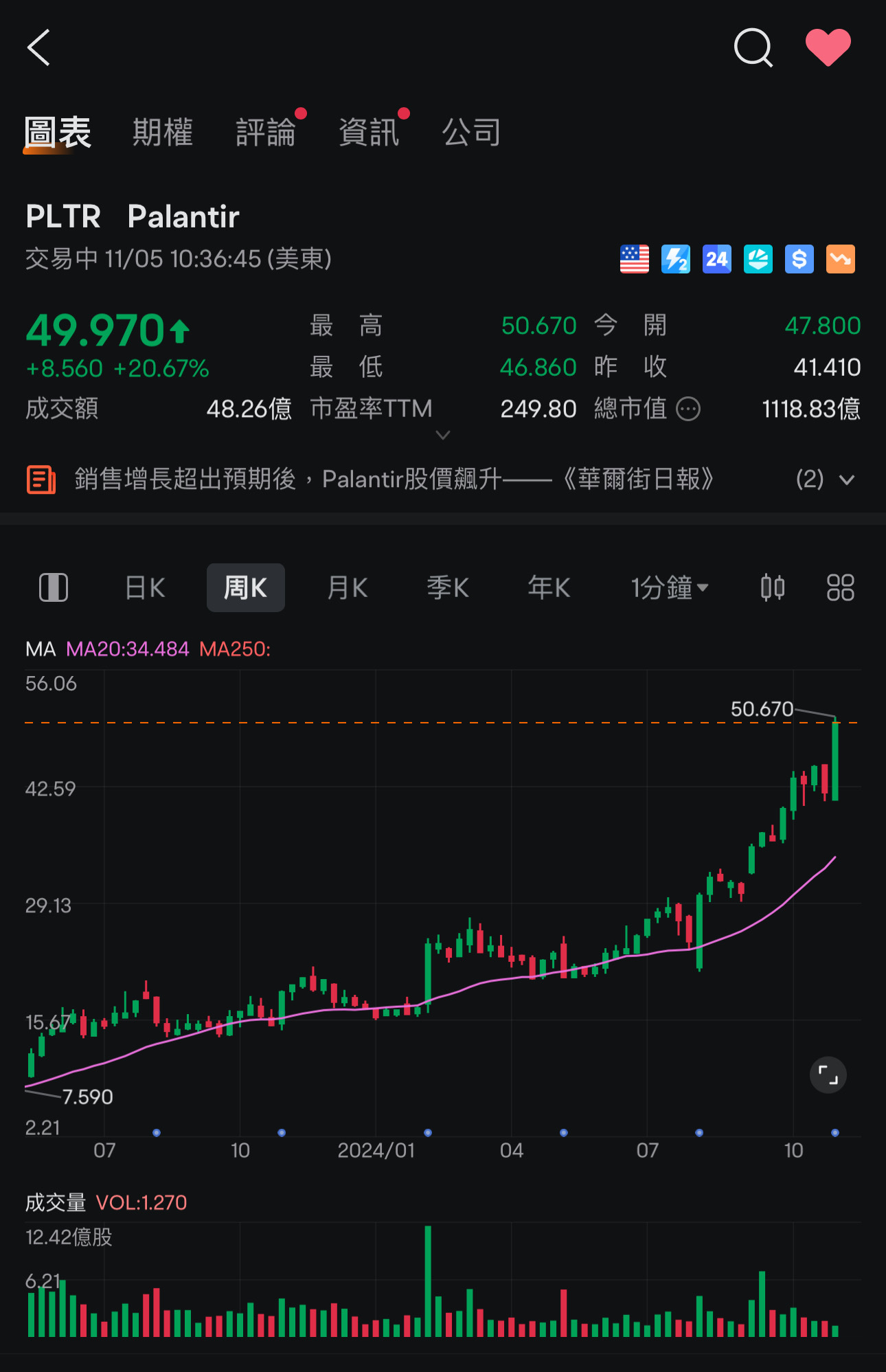Tap the current price 49.970

point(95,331)
